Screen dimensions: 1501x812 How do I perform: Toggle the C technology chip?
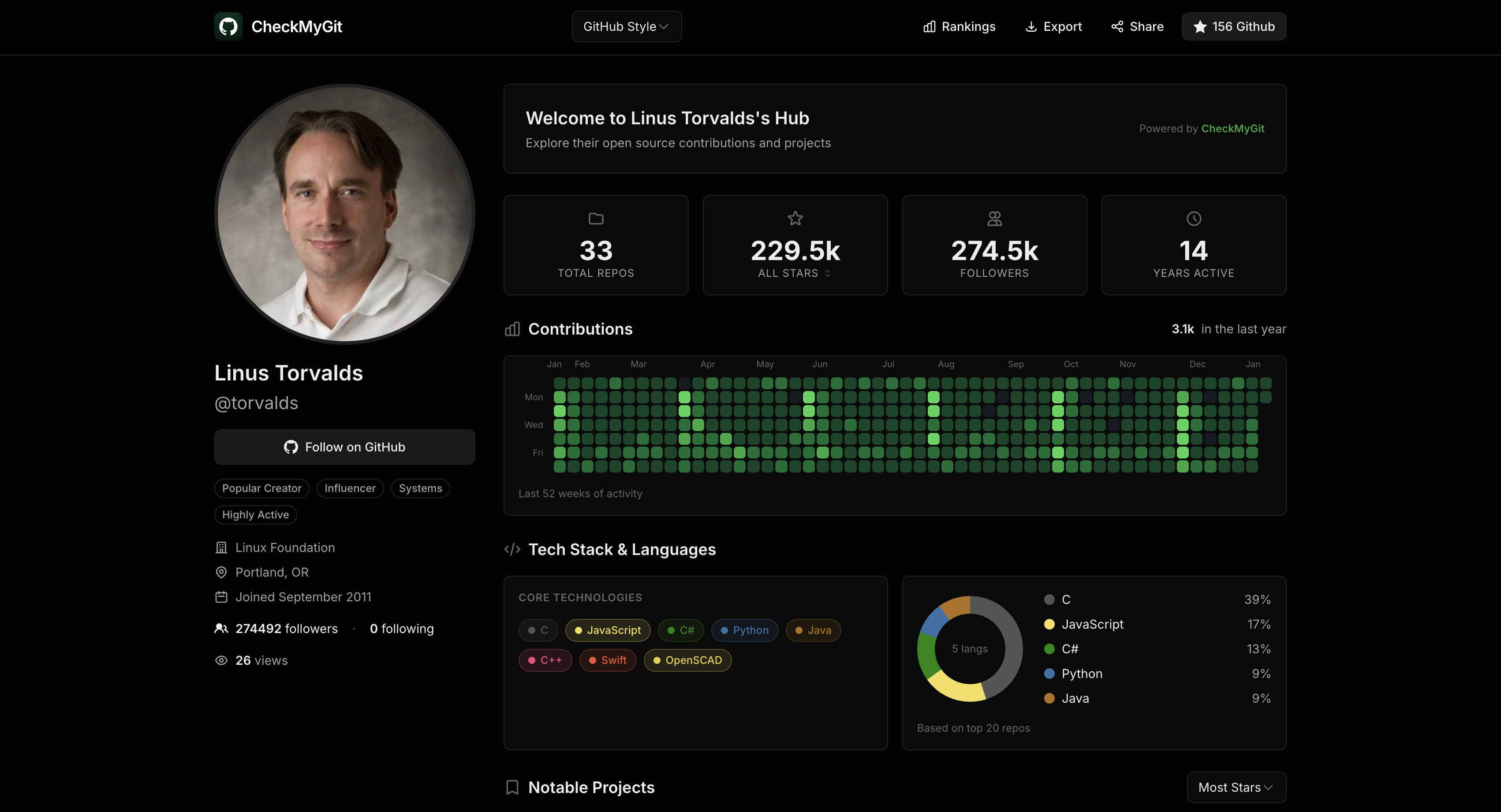(x=537, y=629)
